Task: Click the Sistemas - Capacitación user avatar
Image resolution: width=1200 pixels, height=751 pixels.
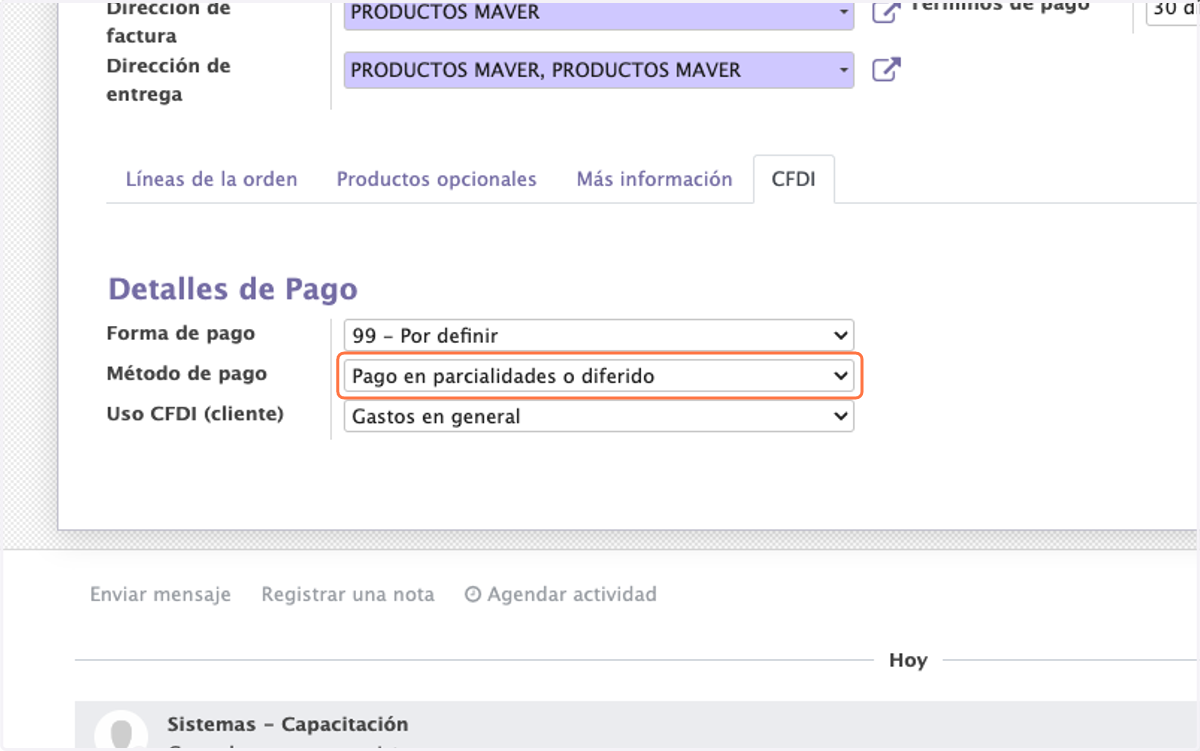Action: point(120,733)
